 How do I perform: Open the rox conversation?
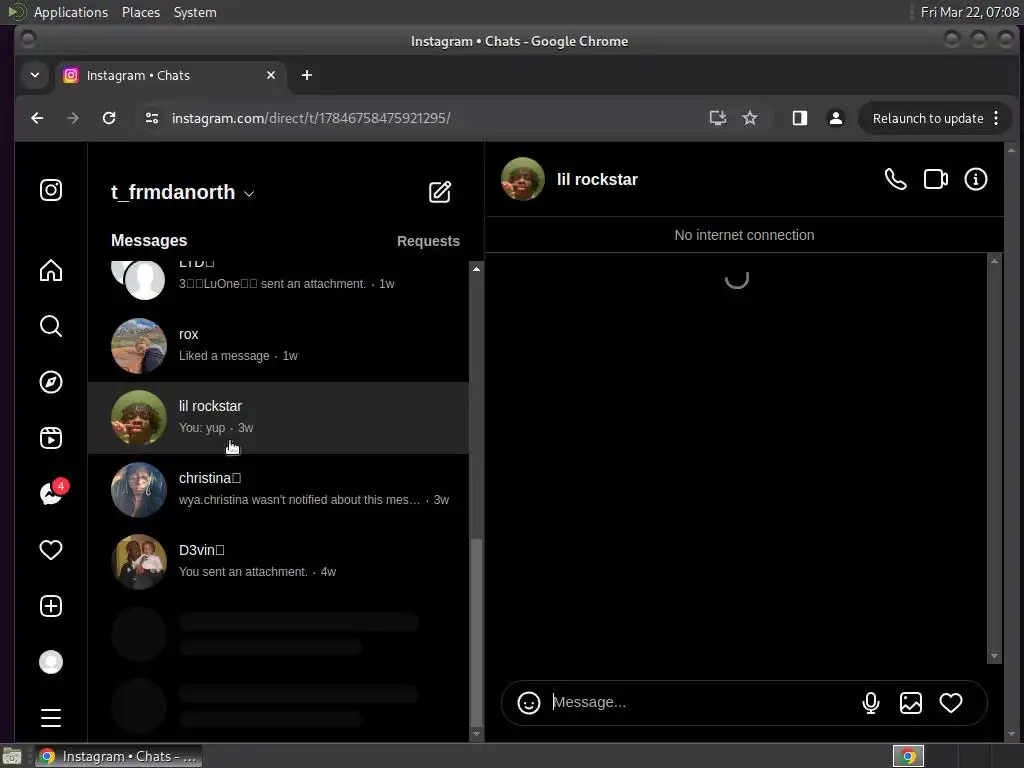[x=278, y=345]
